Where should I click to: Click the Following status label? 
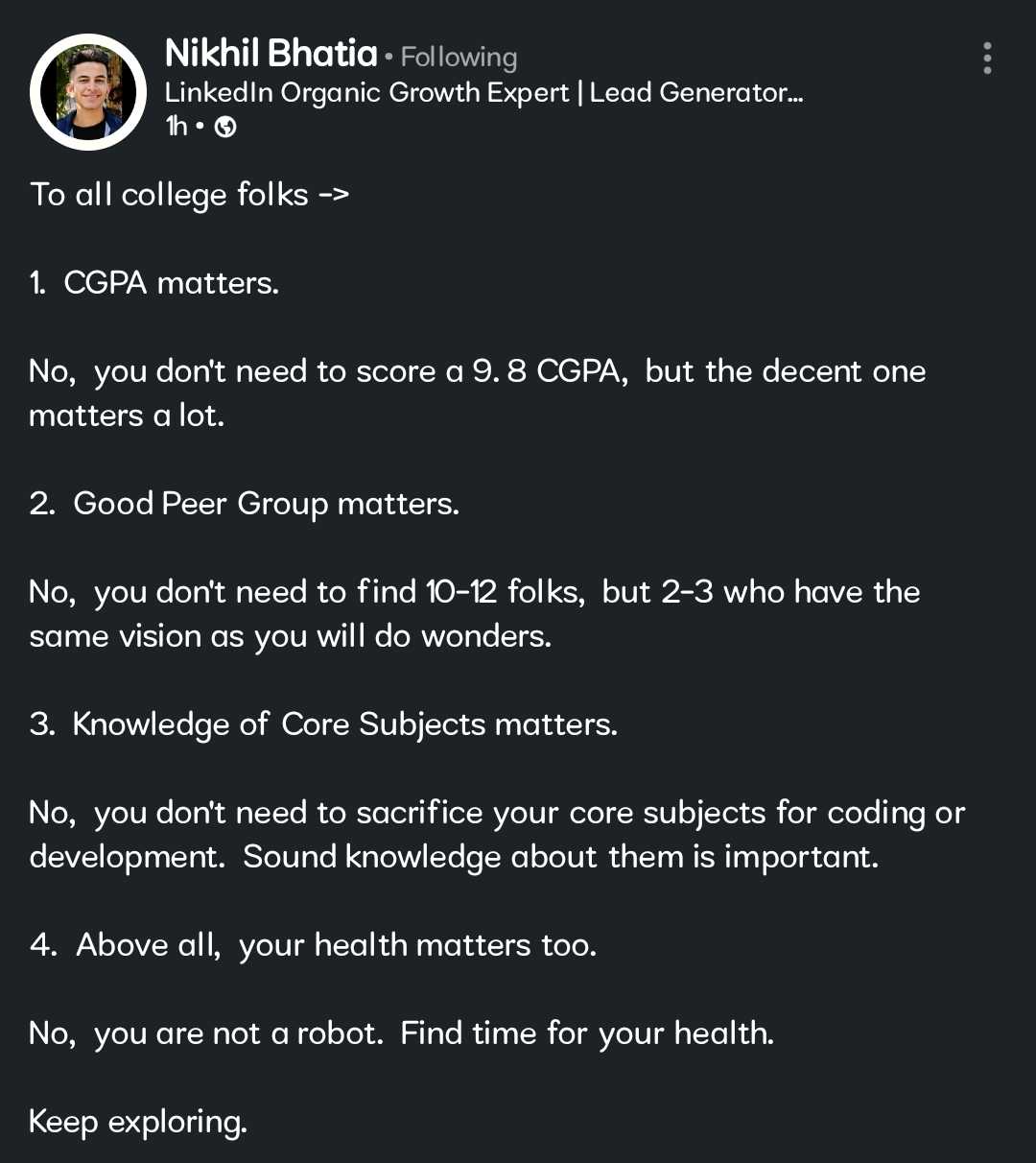(x=459, y=58)
